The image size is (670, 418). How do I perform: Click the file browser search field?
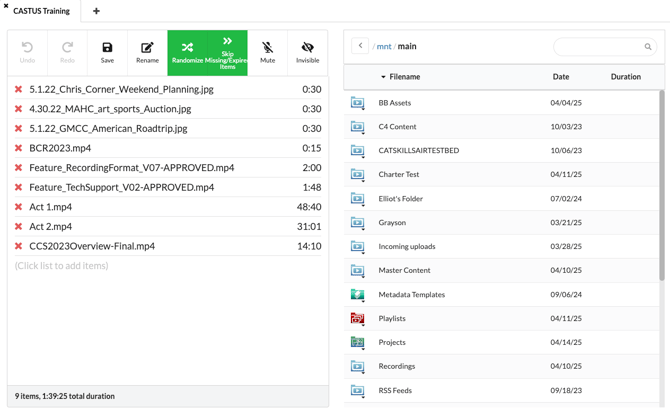(x=599, y=46)
